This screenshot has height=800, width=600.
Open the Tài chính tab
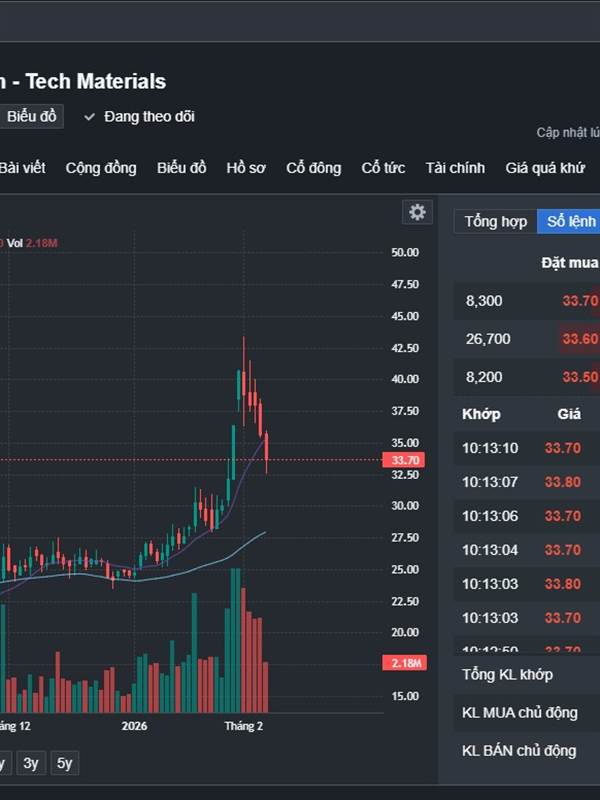(x=455, y=168)
